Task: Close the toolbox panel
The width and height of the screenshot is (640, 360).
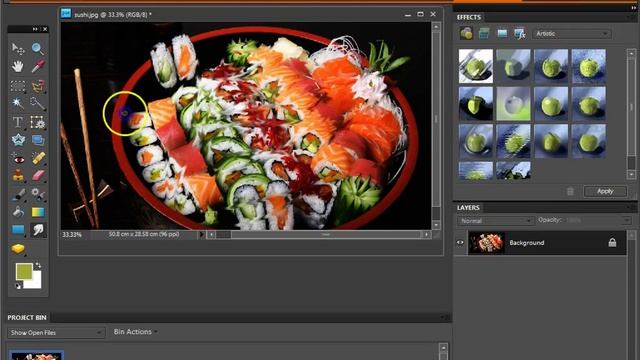Action: [x=45, y=29]
